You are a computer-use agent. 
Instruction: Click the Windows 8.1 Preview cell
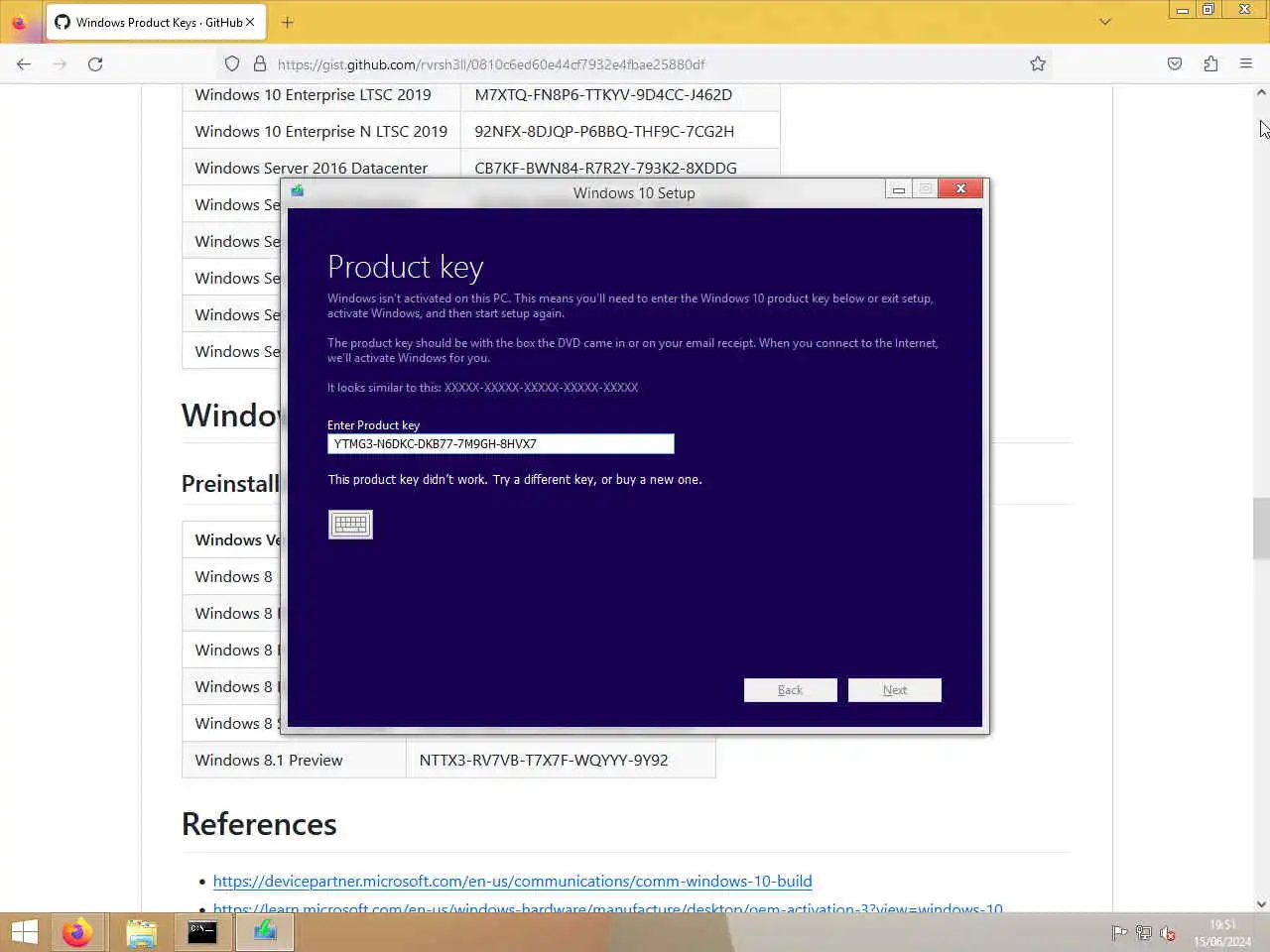pos(294,760)
